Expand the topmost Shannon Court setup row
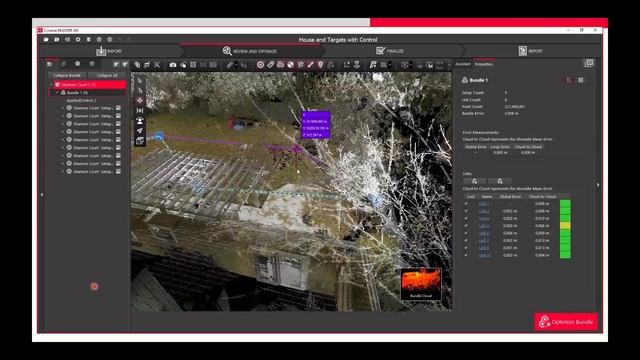The width and height of the screenshot is (640, 360). (x=63, y=108)
